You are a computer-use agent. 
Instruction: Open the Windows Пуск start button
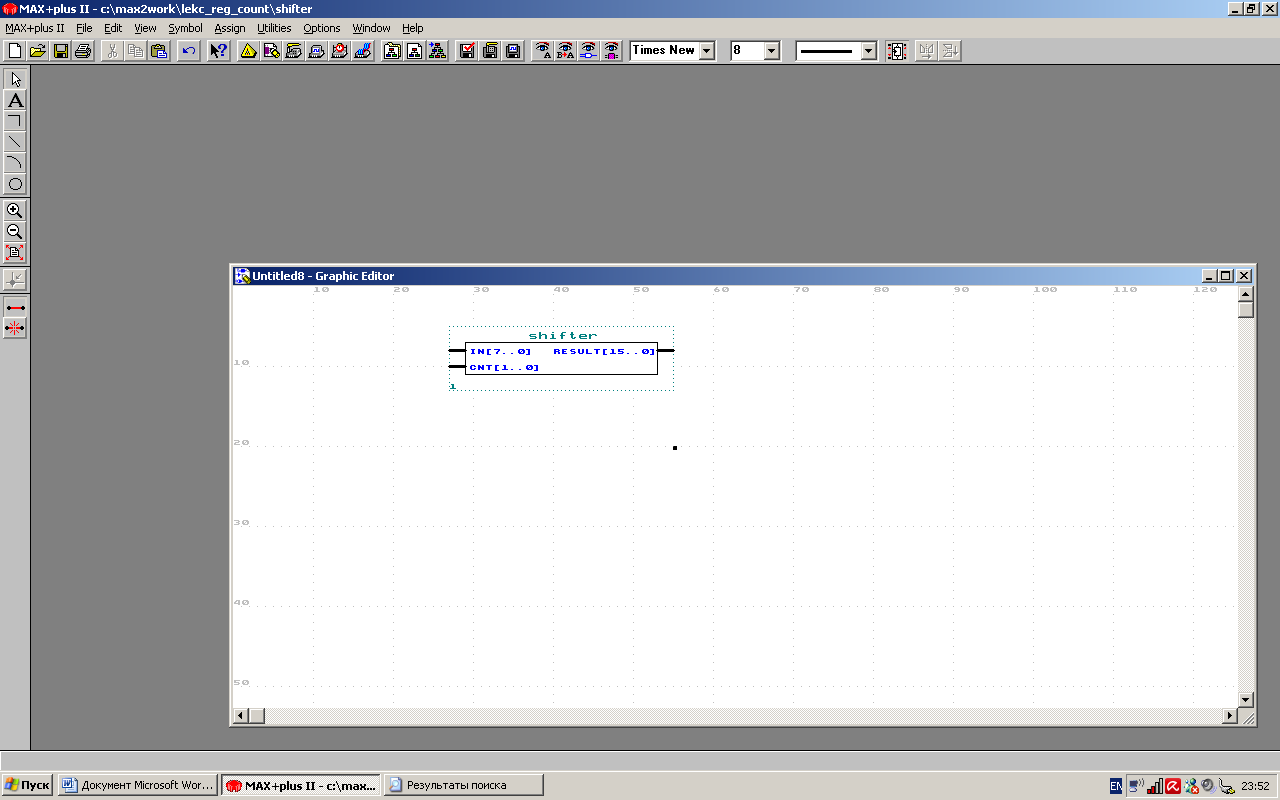pos(28,785)
